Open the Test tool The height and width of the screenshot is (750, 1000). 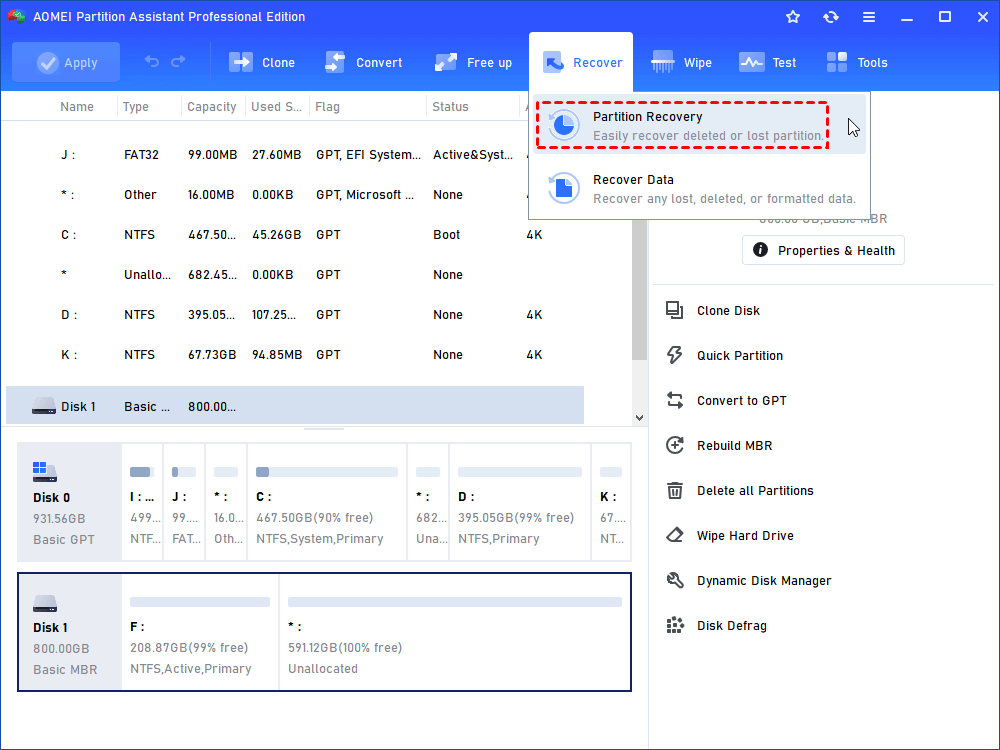[x=767, y=62]
